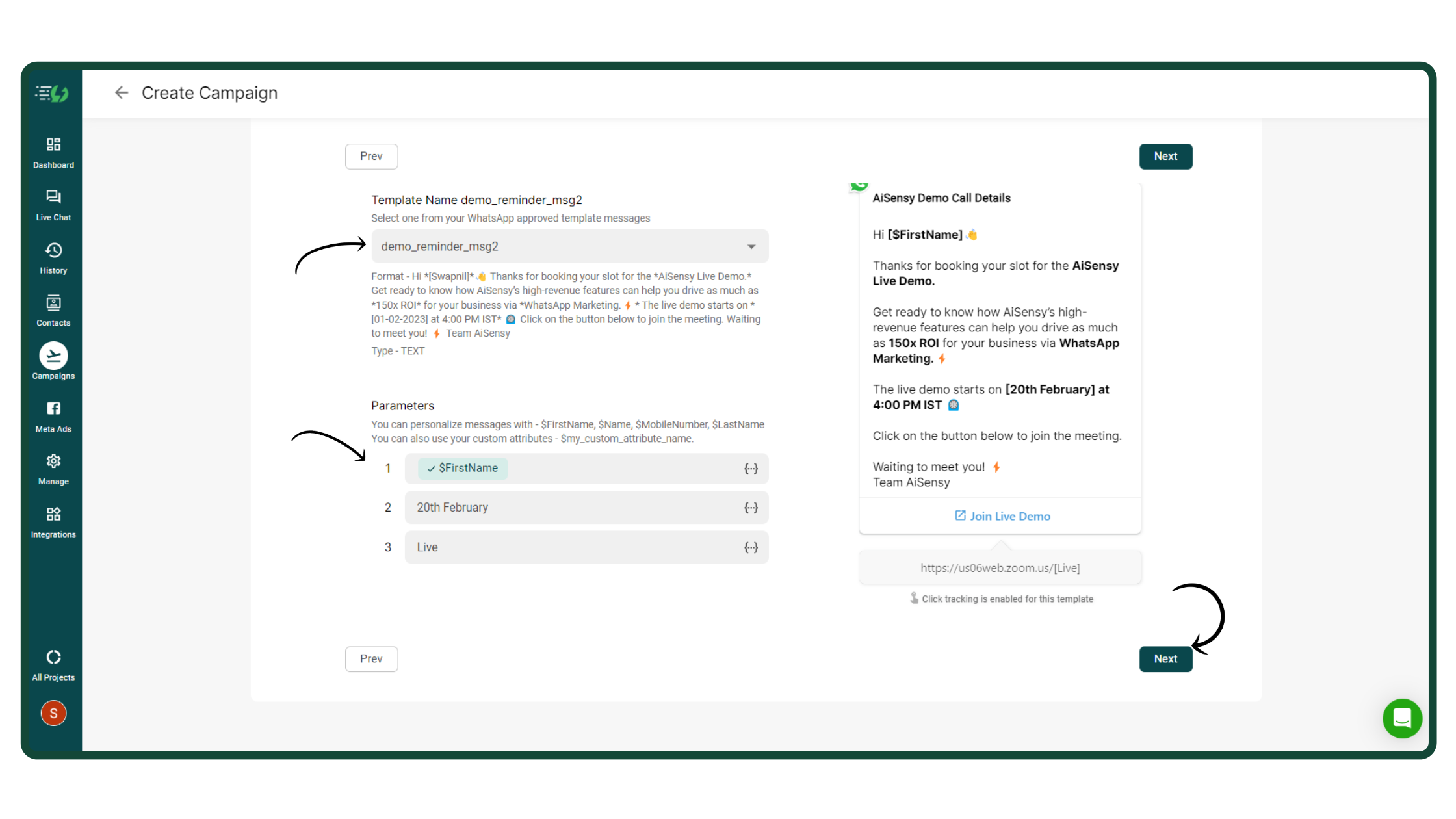Click the bottom Prev button
The image size is (1456, 819).
(x=371, y=659)
